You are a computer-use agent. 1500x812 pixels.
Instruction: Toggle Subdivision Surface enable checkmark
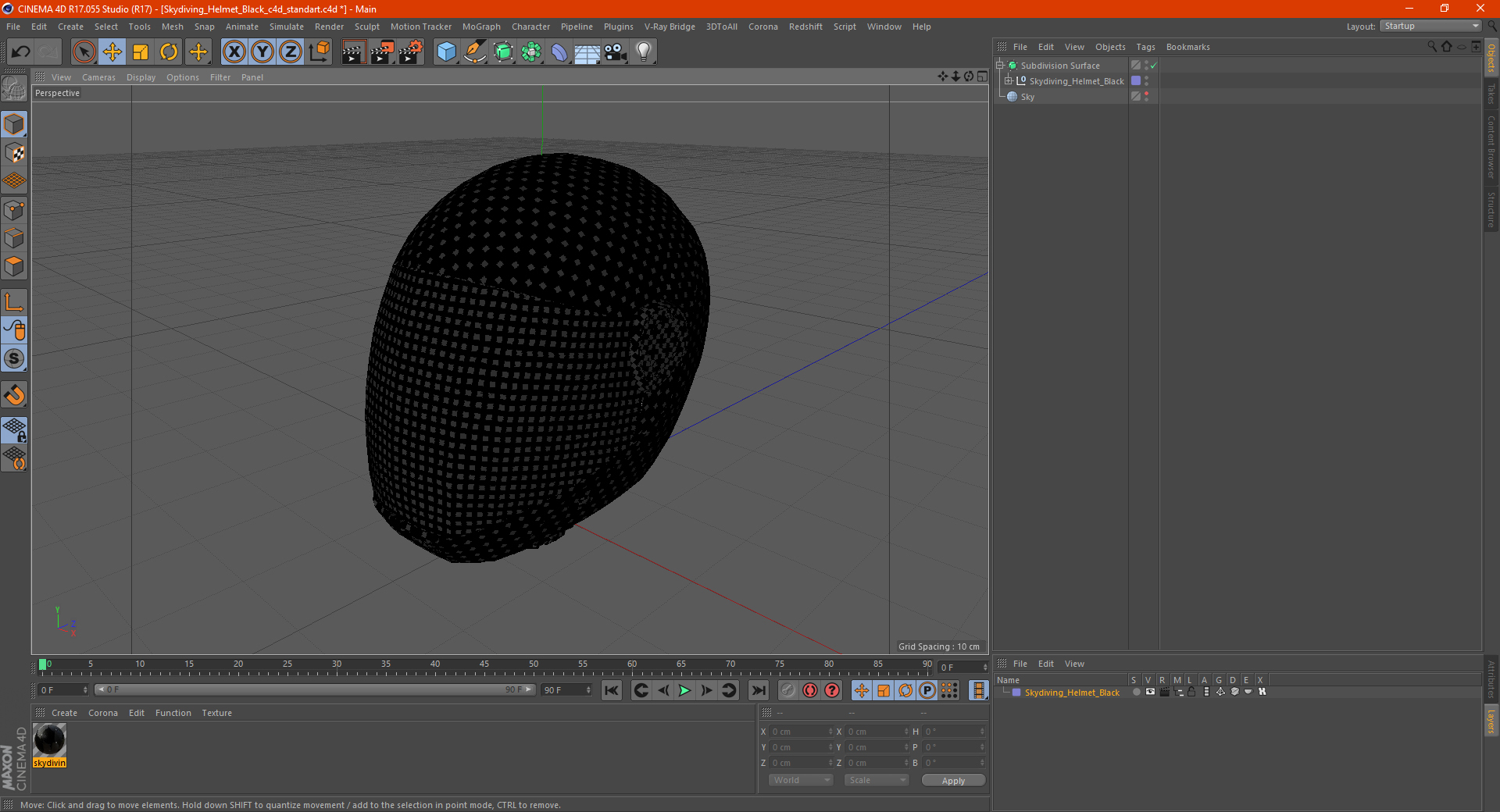(1153, 66)
